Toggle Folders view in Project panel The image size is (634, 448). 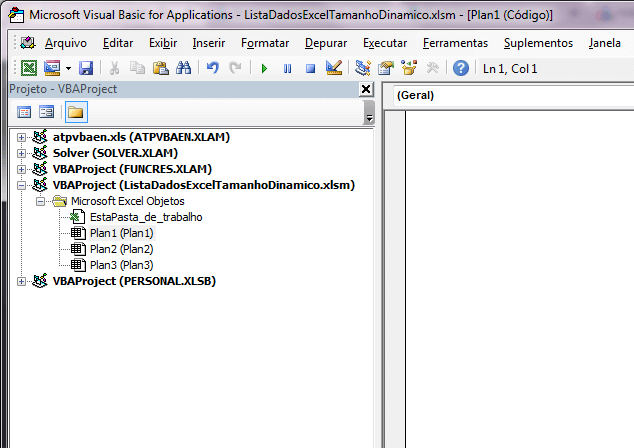pos(76,112)
